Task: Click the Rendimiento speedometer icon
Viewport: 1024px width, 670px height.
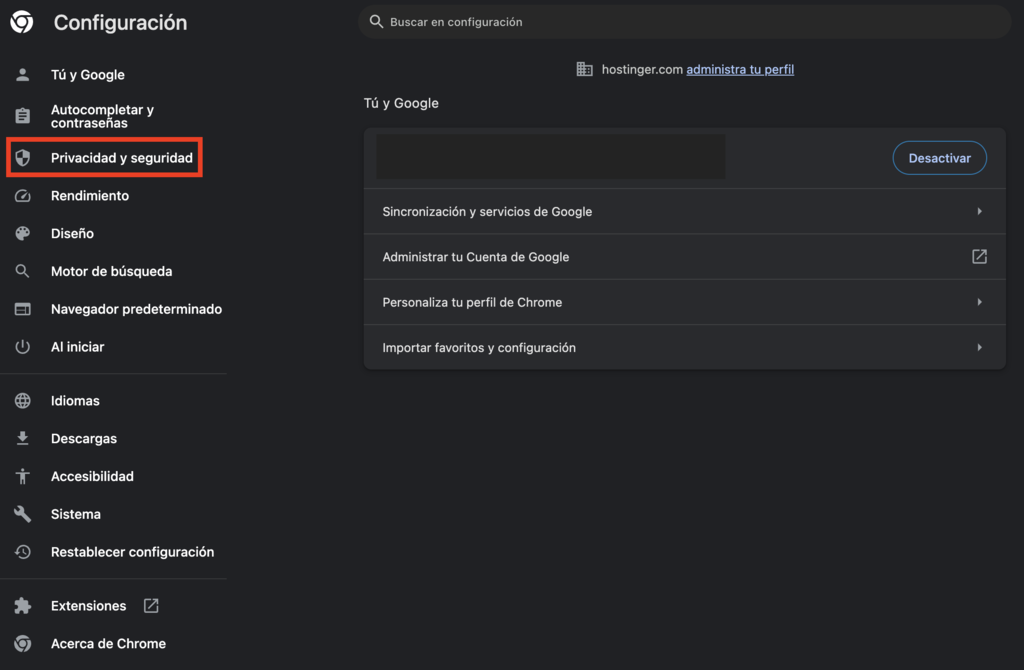Action: click(24, 196)
